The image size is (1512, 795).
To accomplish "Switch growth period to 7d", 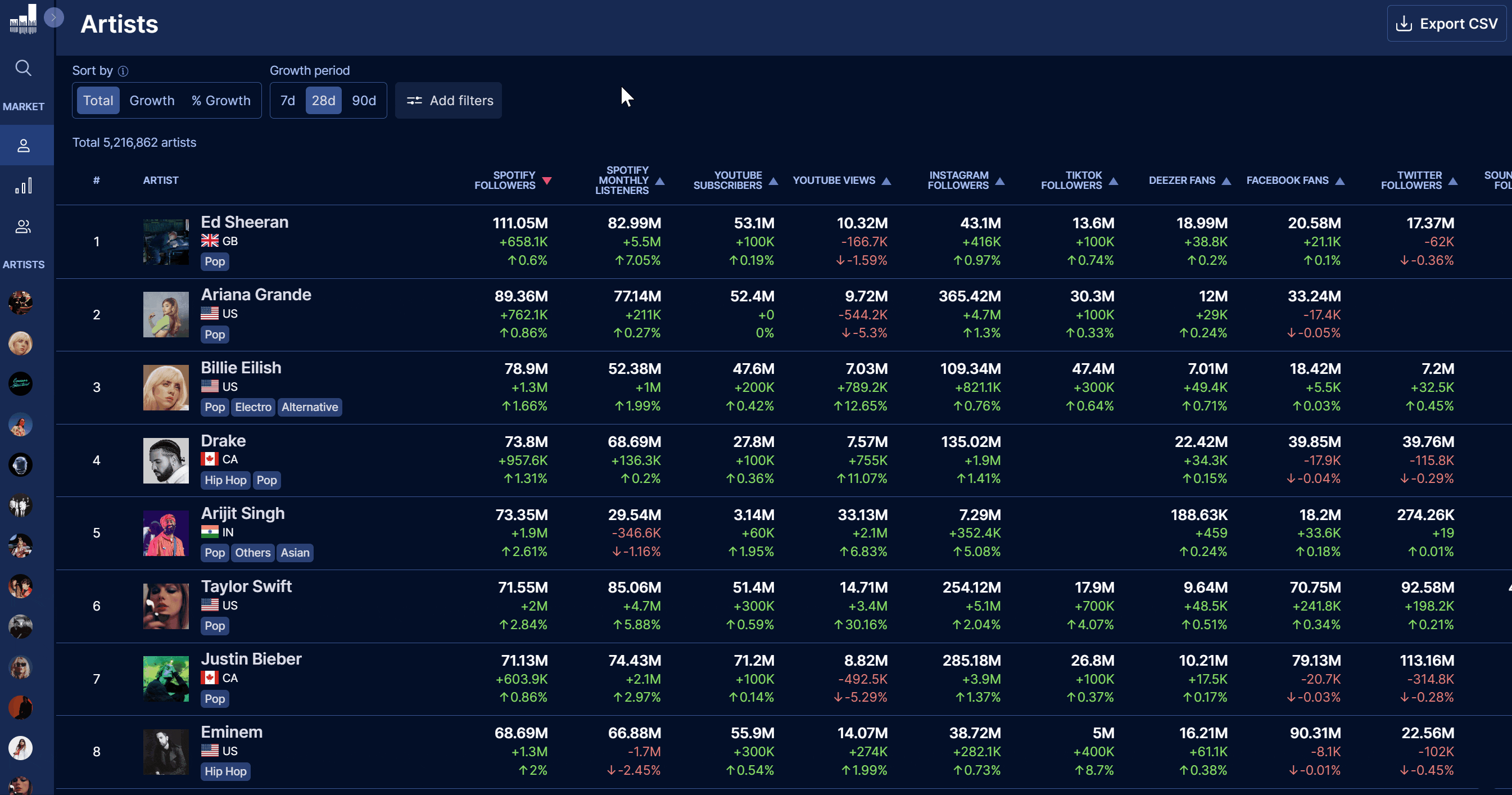I will pyautogui.click(x=288, y=101).
